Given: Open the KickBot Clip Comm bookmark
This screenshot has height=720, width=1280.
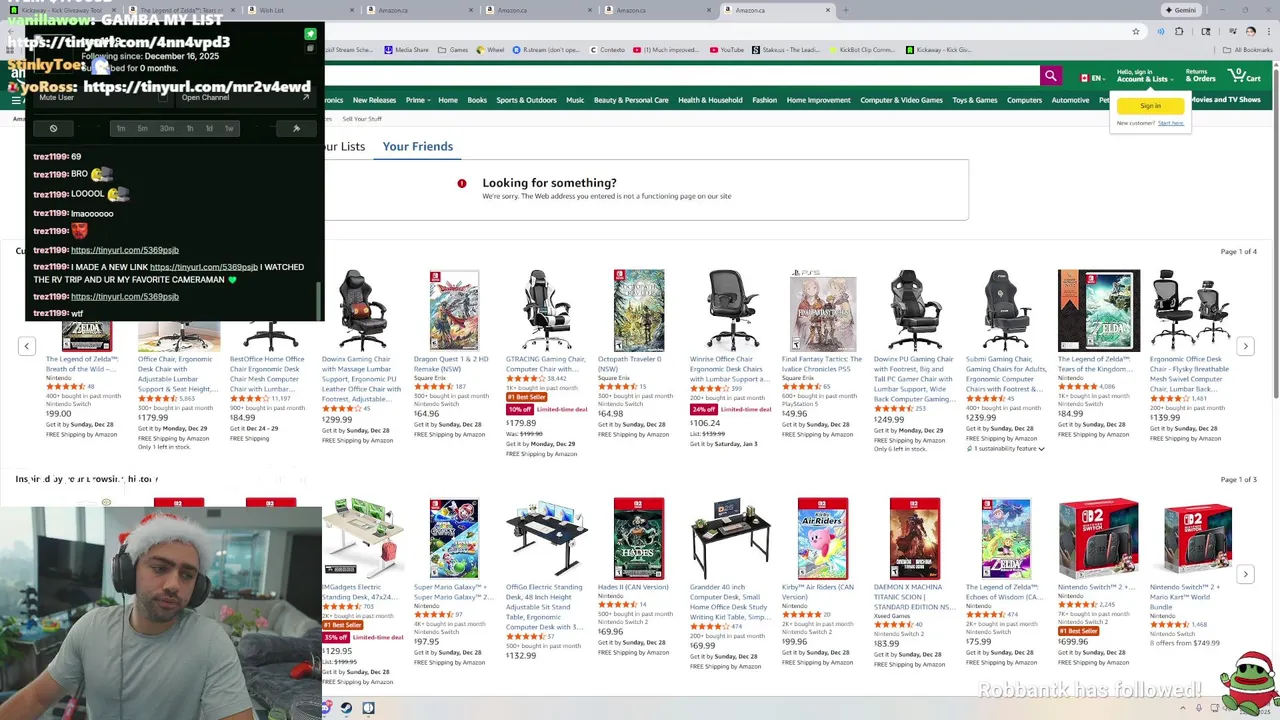Looking at the screenshot, I should 862,50.
